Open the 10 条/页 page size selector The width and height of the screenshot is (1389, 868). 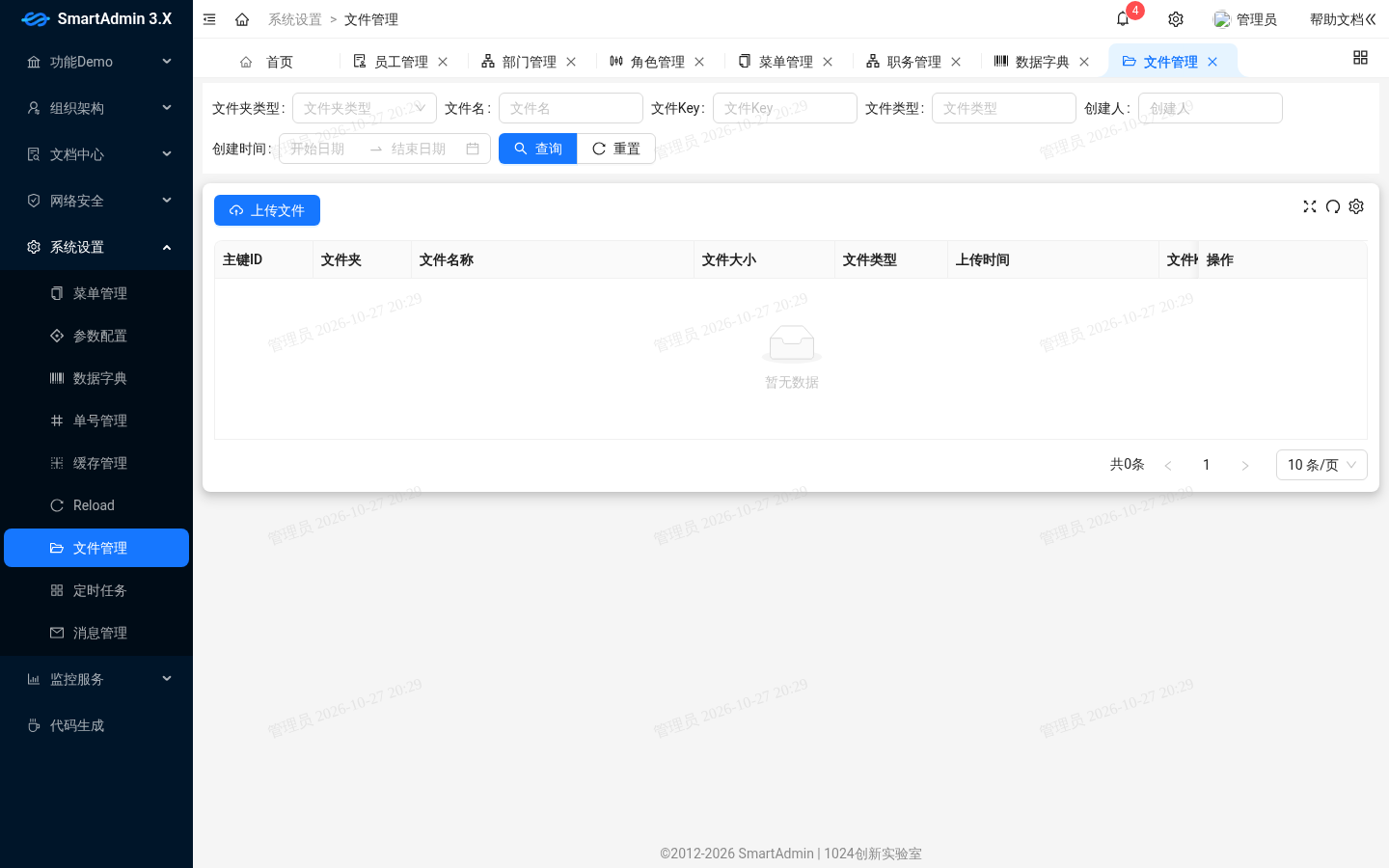point(1321,465)
